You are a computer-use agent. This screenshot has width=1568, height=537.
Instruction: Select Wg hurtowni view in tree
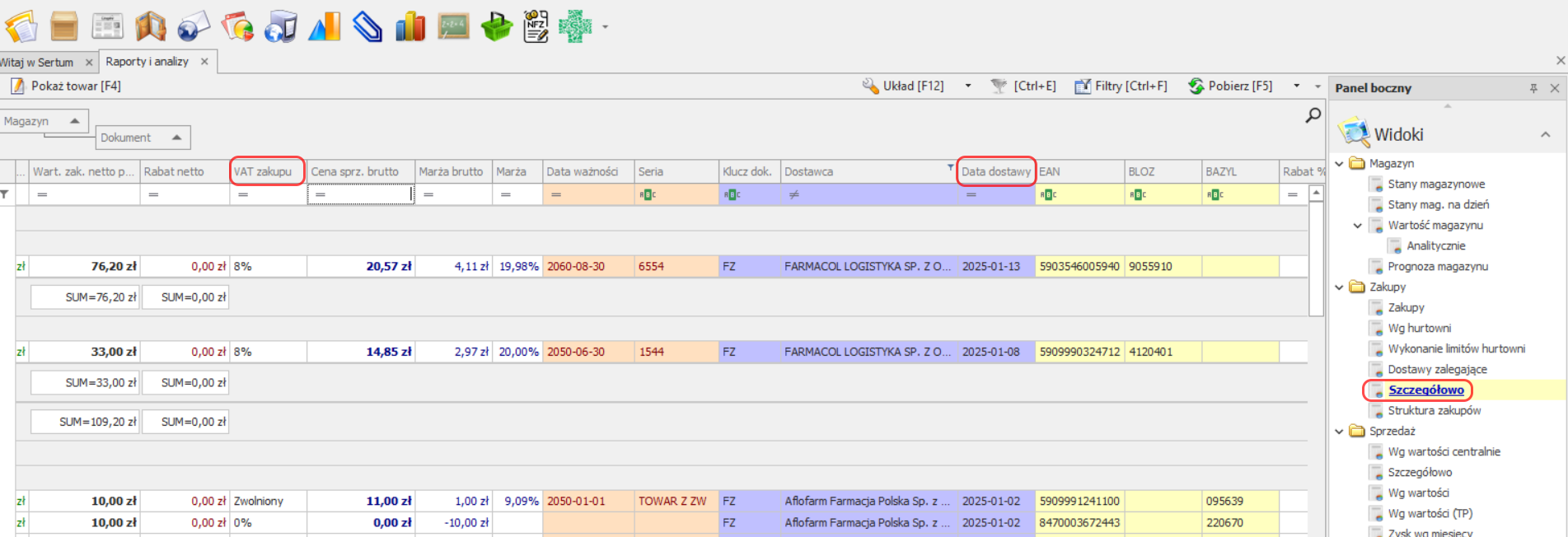[x=1419, y=328]
